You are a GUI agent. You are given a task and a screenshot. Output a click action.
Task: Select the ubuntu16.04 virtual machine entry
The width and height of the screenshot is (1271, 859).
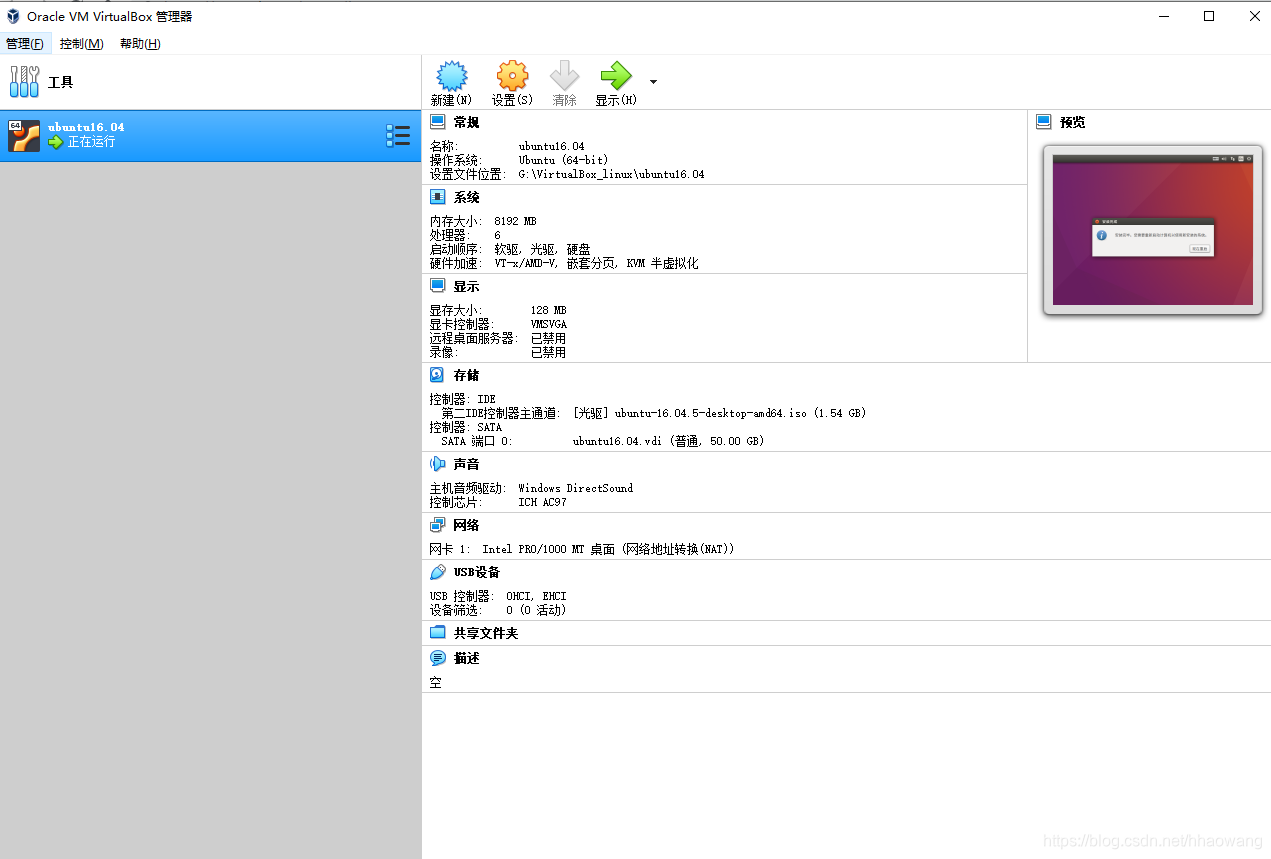[210, 135]
